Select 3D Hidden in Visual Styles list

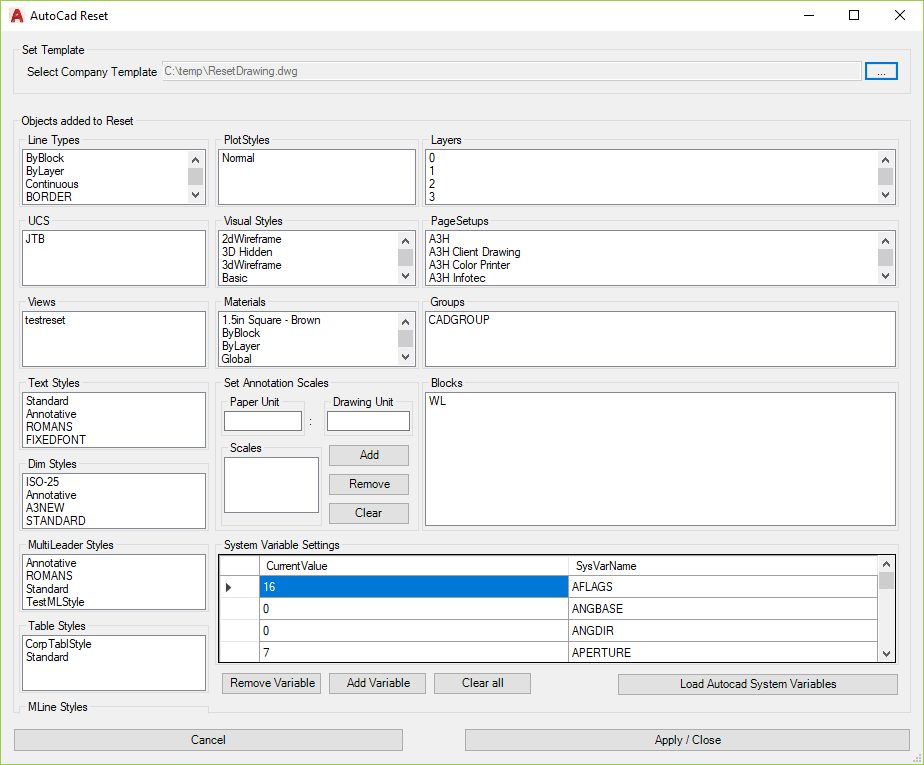pyautogui.click(x=248, y=252)
